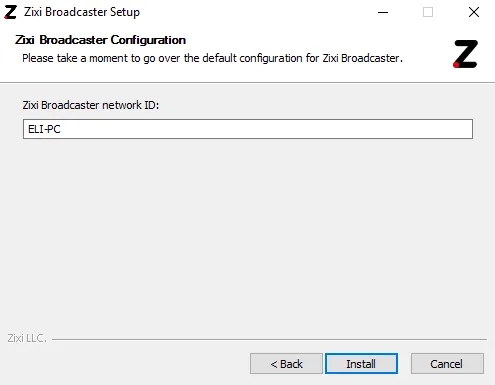Click the 'Zixi Broadcaster Setup' window title
This screenshot has width=495, height=385.
(82, 12)
